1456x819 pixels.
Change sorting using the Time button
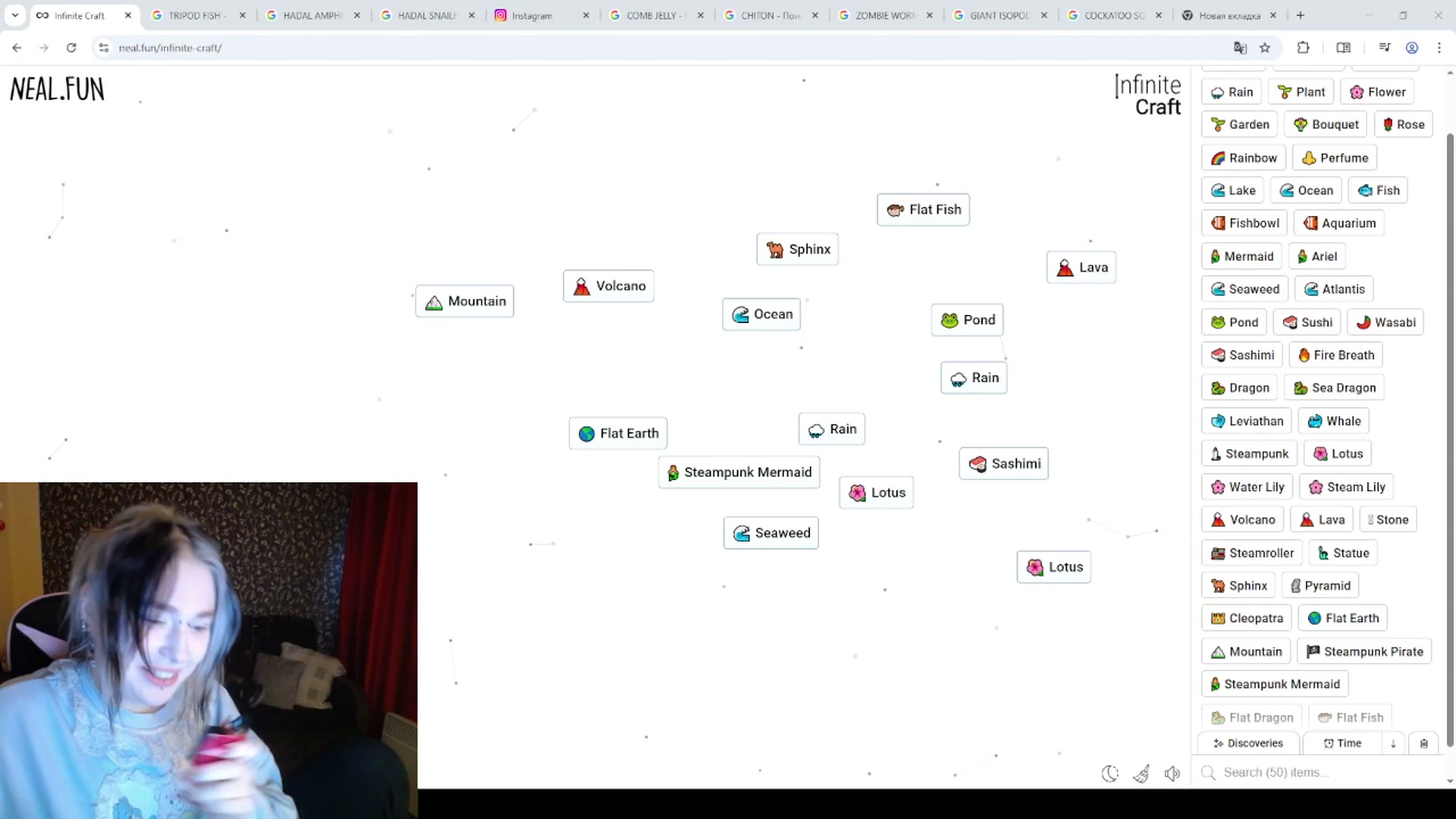[x=1342, y=744]
